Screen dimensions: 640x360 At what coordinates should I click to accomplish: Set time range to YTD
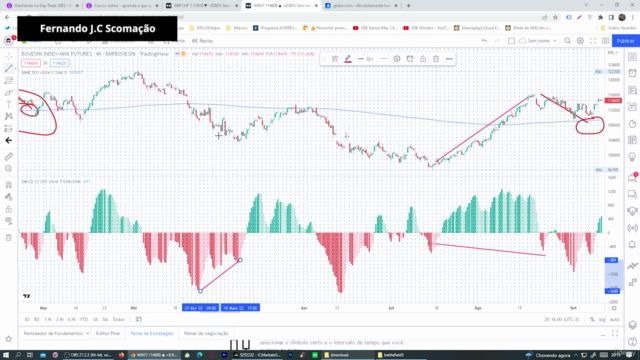(x=84, y=320)
